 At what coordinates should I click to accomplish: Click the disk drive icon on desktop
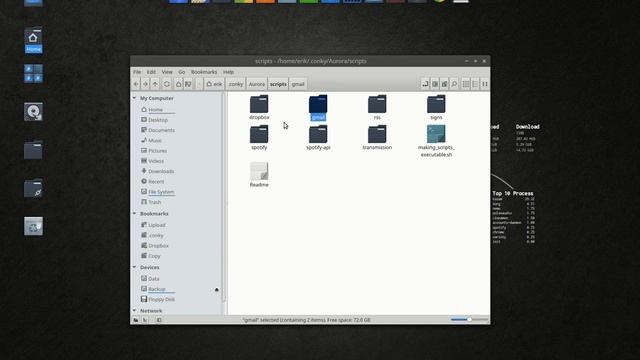click(33, 112)
